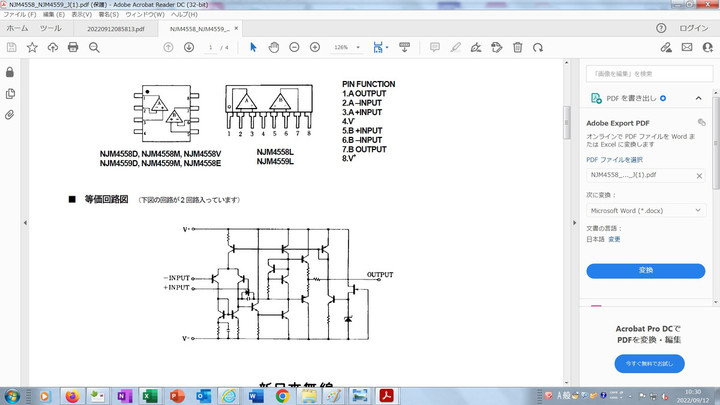
Task: Click the trash delete icon in the toolbar
Action: (x=517, y=47)
